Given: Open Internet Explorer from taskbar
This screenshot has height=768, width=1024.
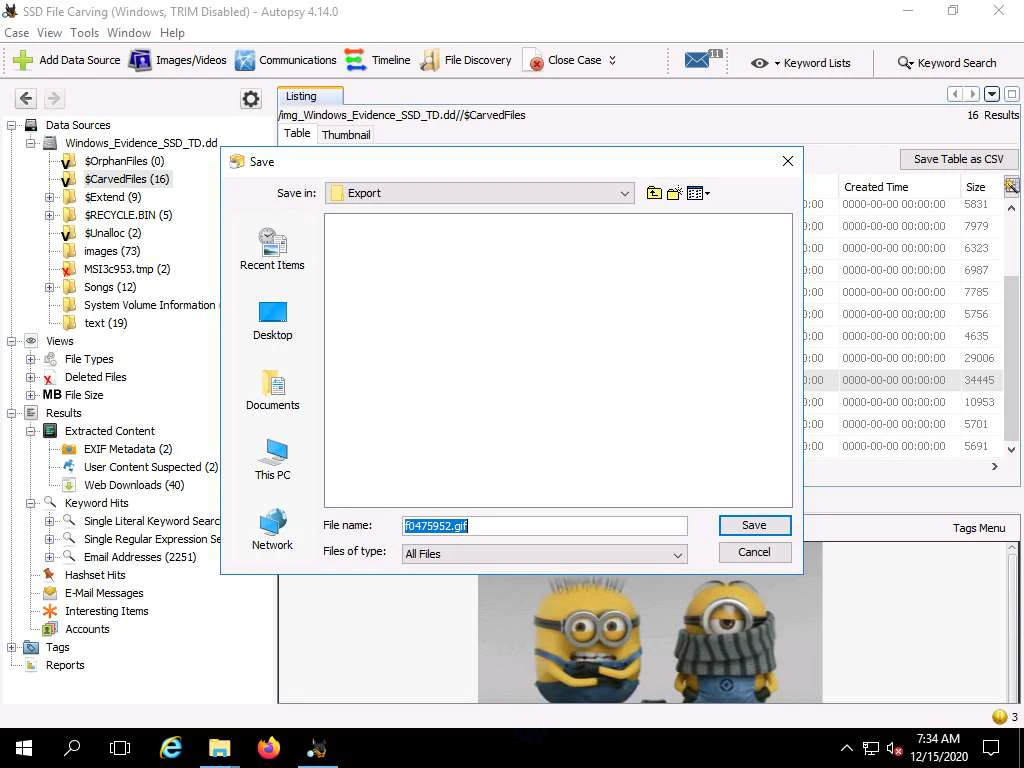Looking at the screenshot, I should click(170, 748).
